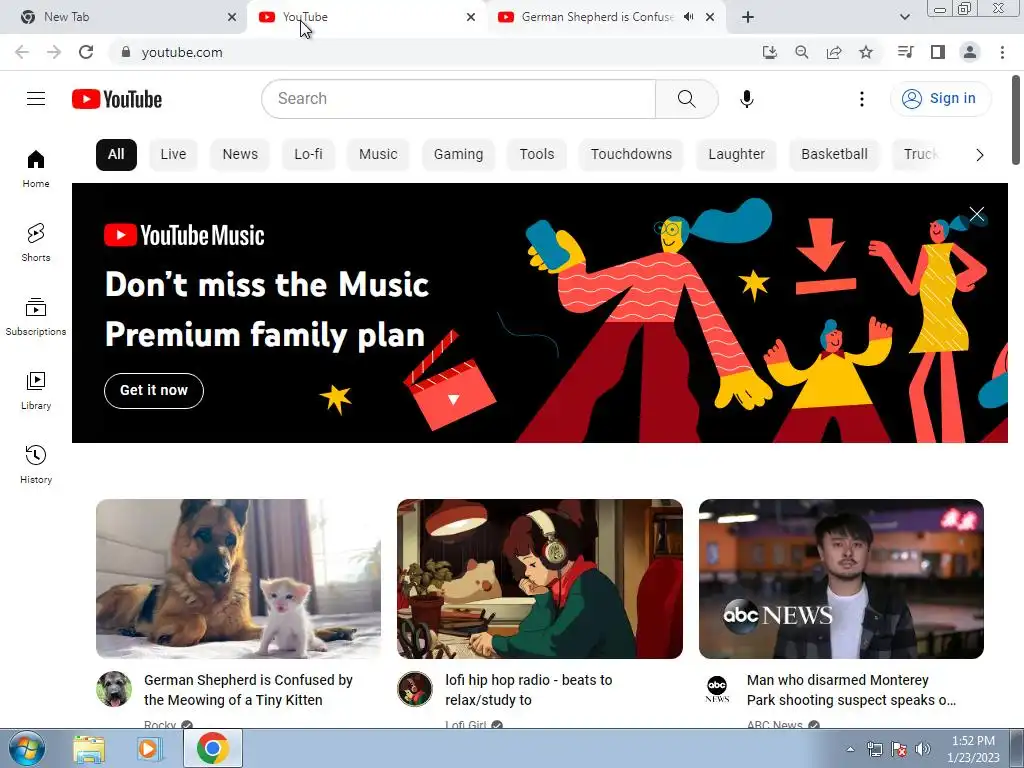Click the install app icon in address bar

point(770,52)
